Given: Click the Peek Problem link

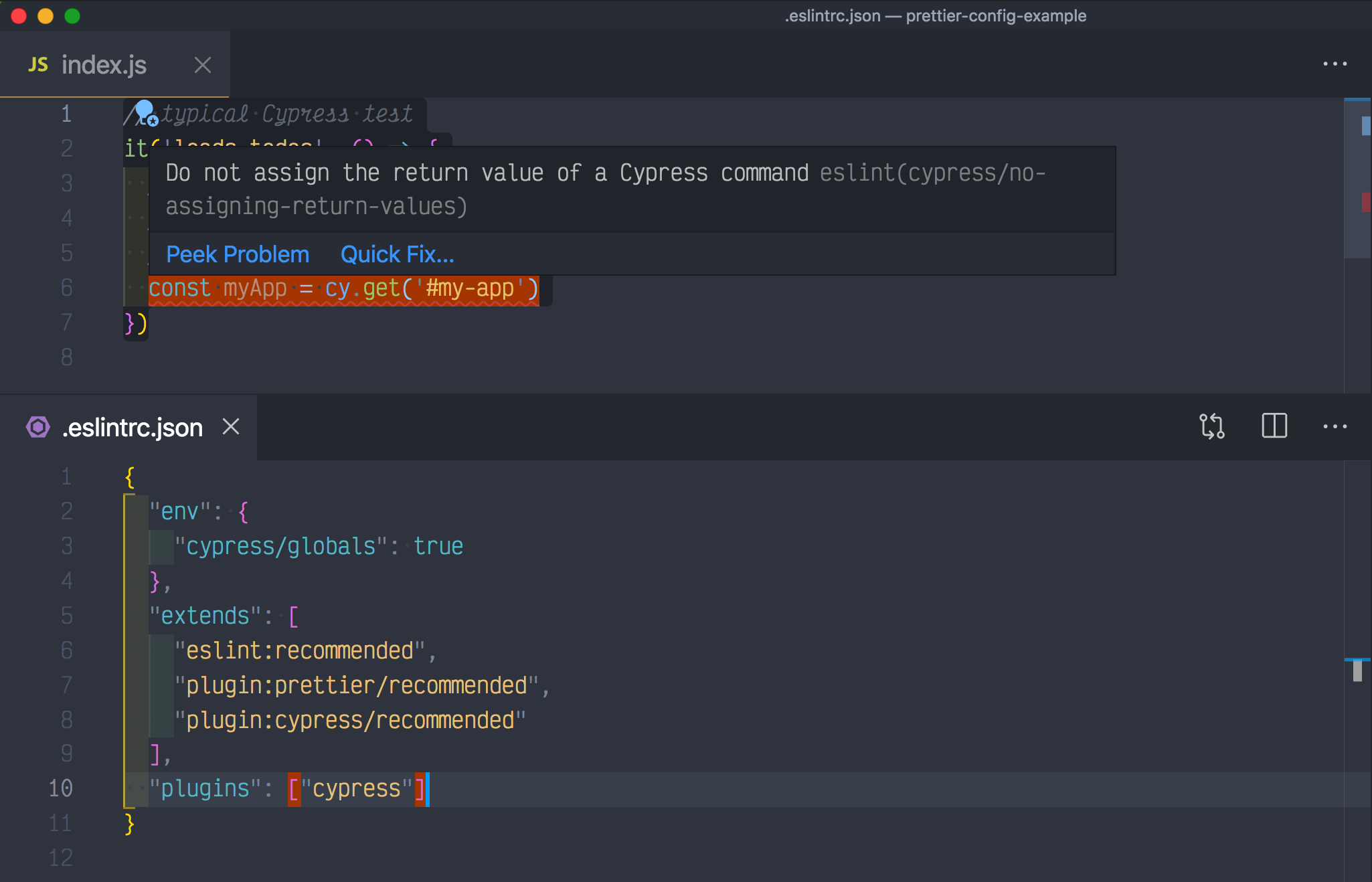Looking at the screenshot, I should [238, 254].
